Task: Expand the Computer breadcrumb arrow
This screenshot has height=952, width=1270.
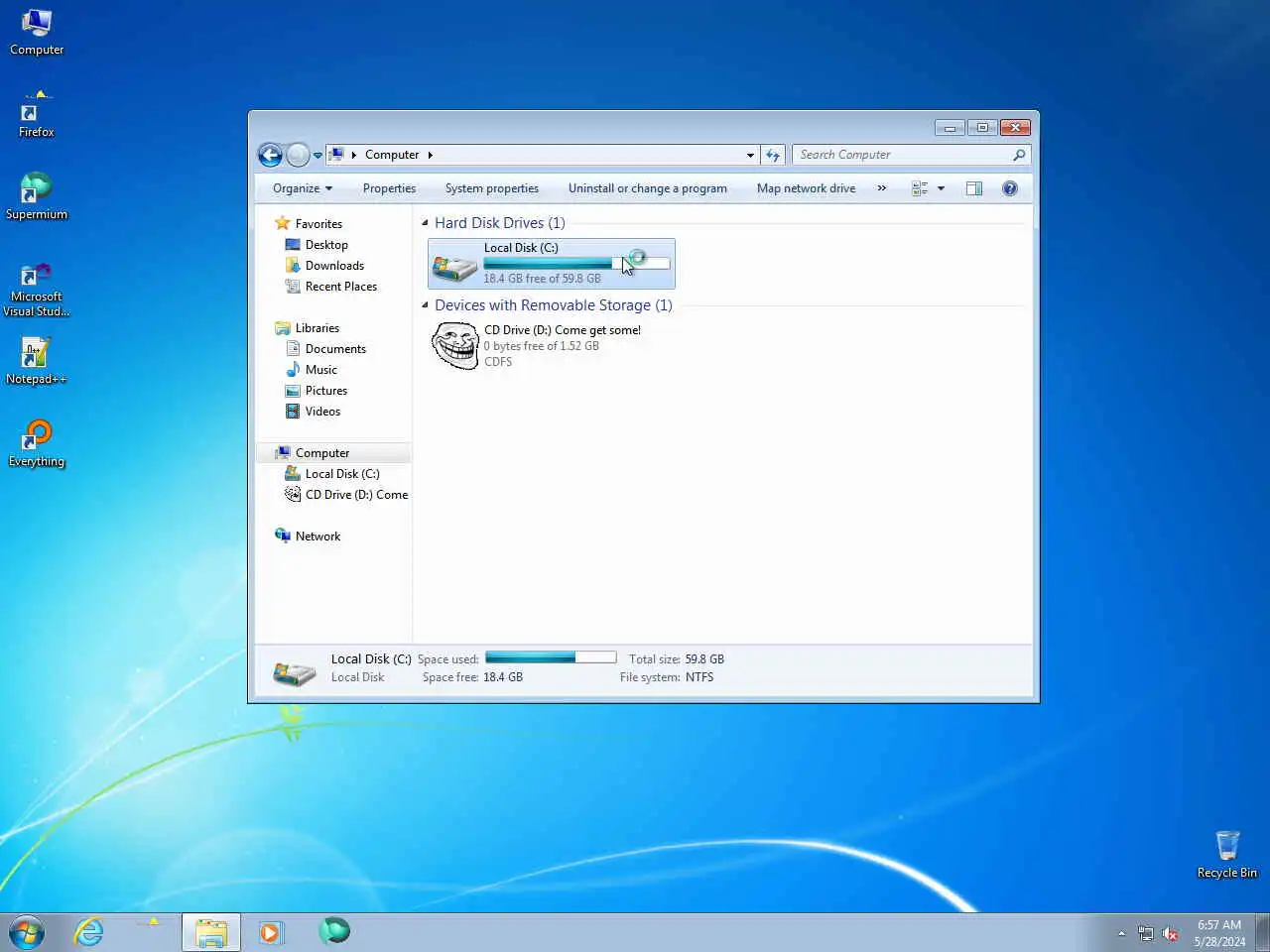Action: coord(430,155)
